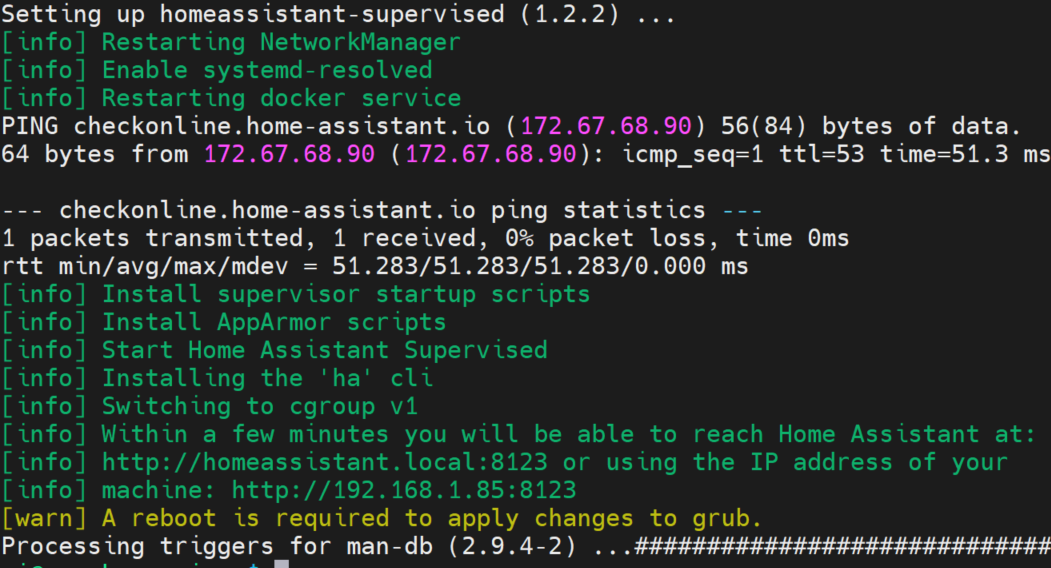The width and height of the screenshot is (1051, 568).
Task: Click the 'Install AppArmor scripts' line
Action: [x=224, y=322]
